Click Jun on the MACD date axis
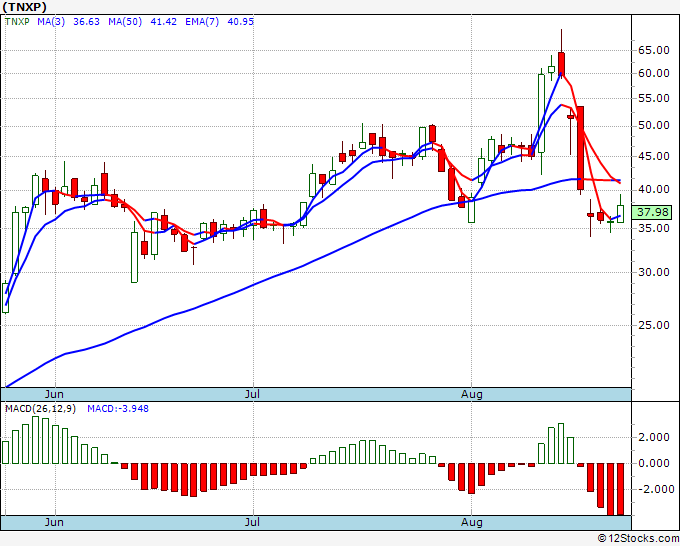 coord(54,522)
